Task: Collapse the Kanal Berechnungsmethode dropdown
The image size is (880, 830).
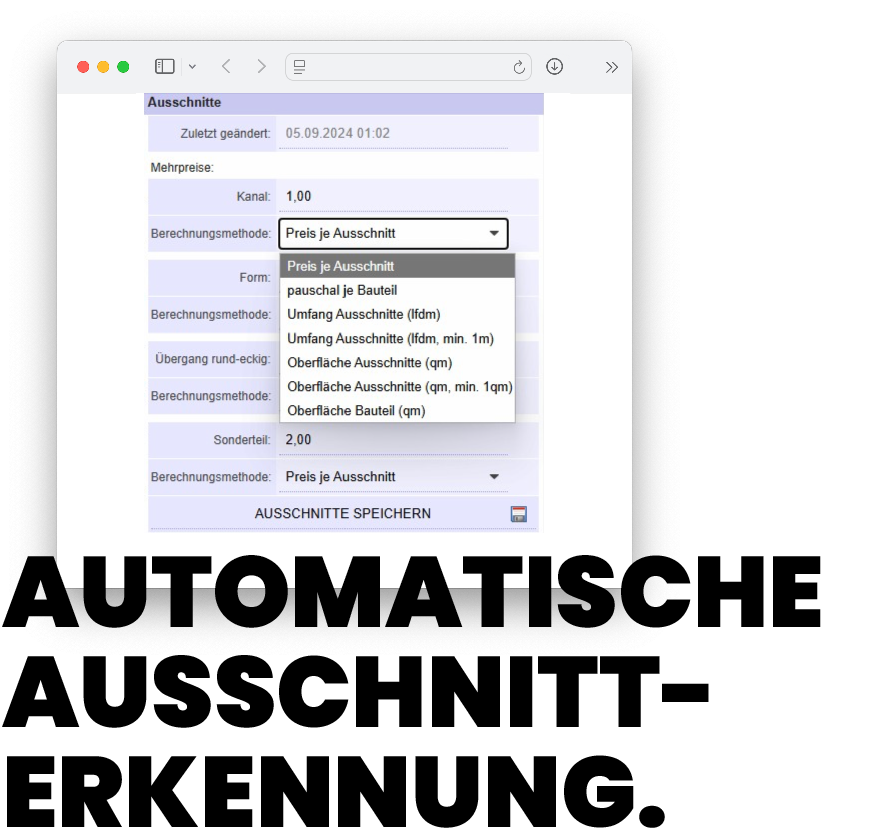Action: 393,234
